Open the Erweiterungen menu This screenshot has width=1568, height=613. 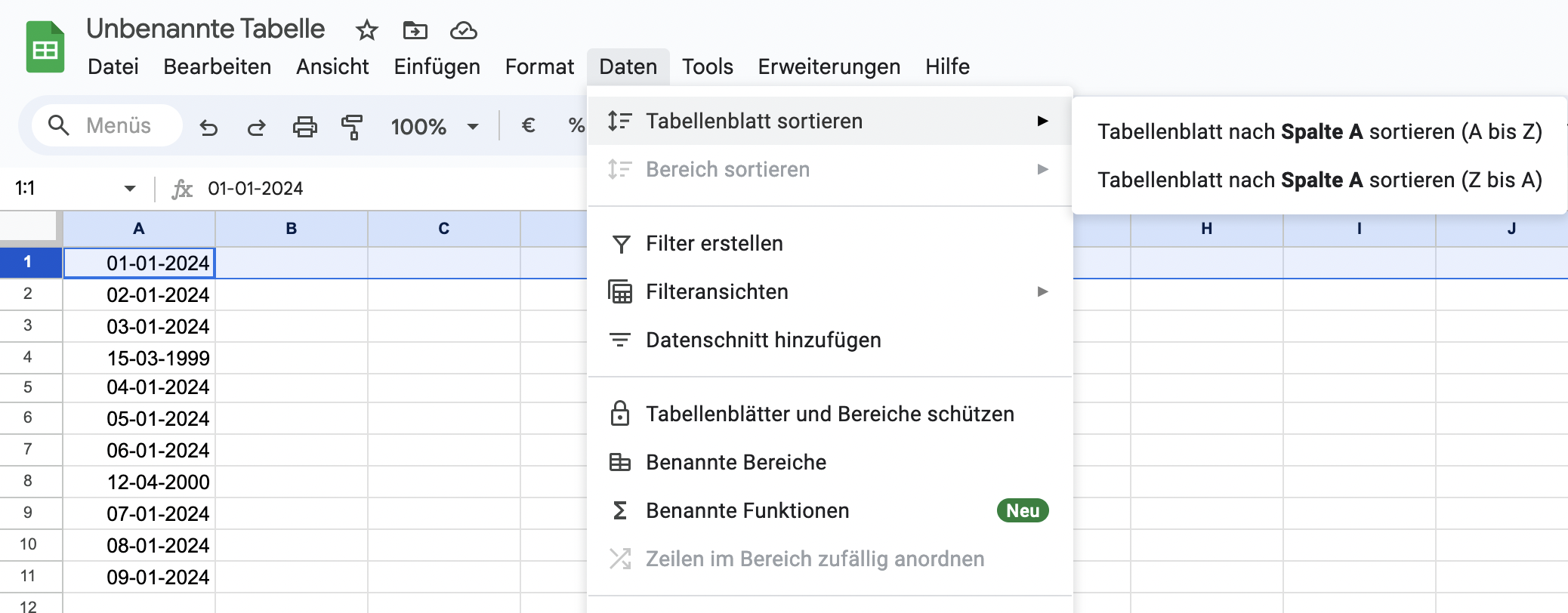click(x=829, y=66)
